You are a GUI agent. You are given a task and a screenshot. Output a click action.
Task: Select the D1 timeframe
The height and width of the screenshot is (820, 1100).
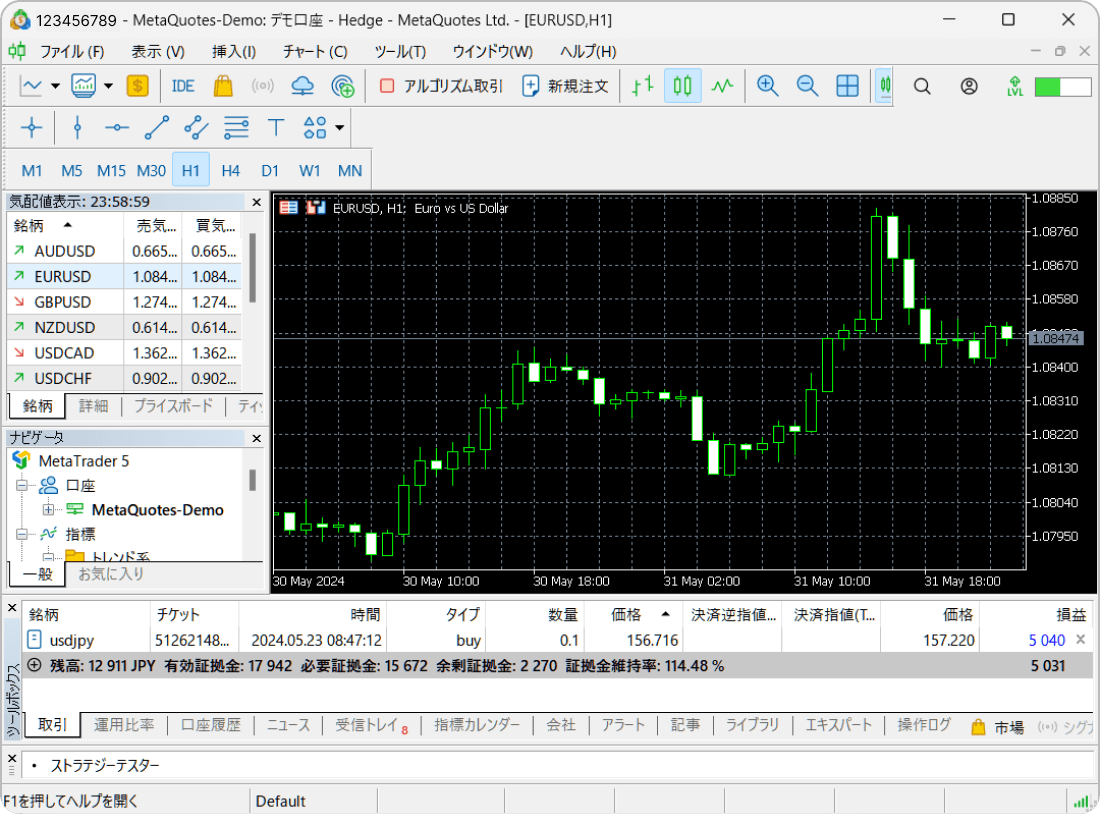(270, 170)
